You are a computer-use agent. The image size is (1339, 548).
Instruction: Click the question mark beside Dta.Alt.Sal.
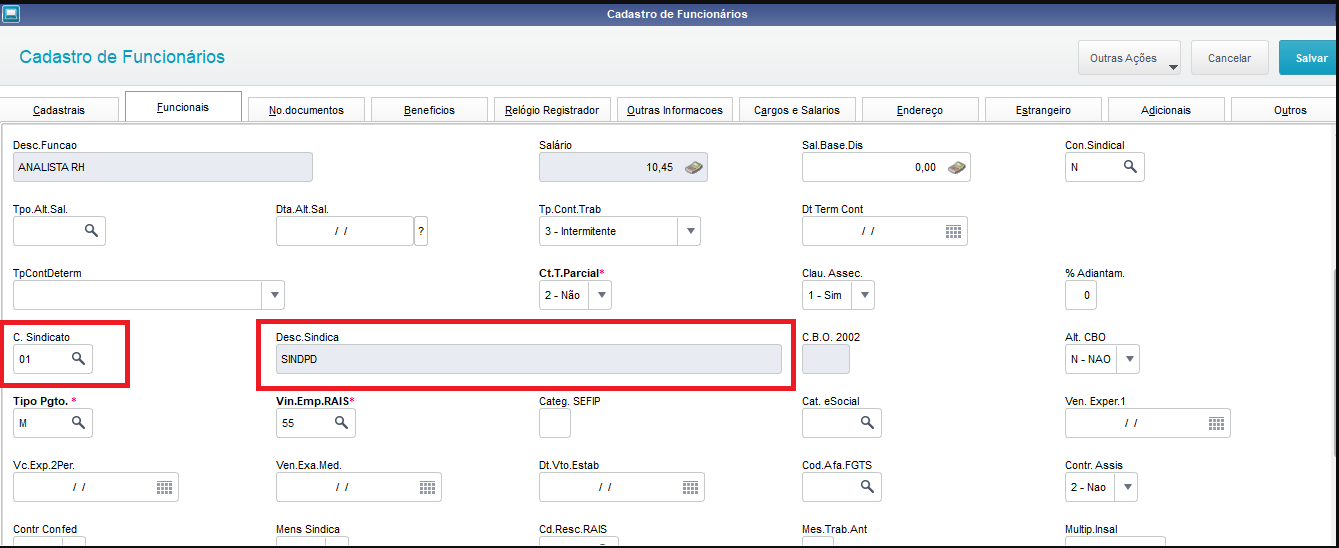pyautogui.click(x=421, y=231)
